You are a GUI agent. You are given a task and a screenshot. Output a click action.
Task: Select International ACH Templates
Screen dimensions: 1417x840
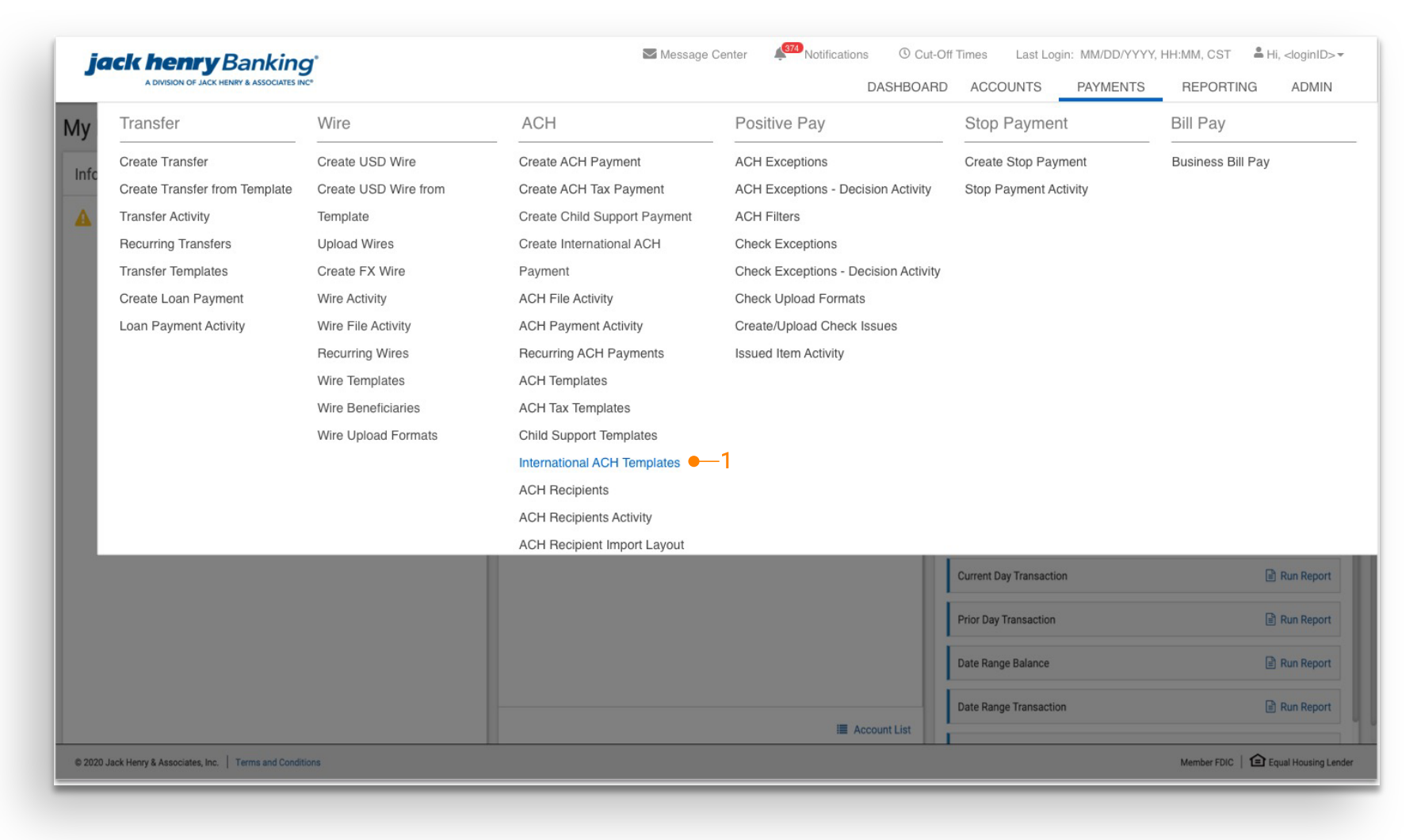click(x=599, y=463)
